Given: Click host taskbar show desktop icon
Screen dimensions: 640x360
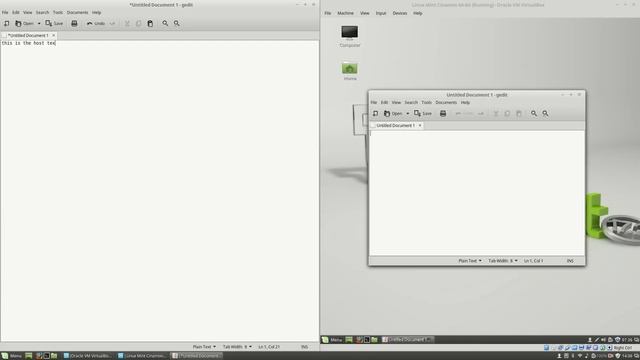Looking at the screenshot, I should pyautogui.click(x=29, y=356).
